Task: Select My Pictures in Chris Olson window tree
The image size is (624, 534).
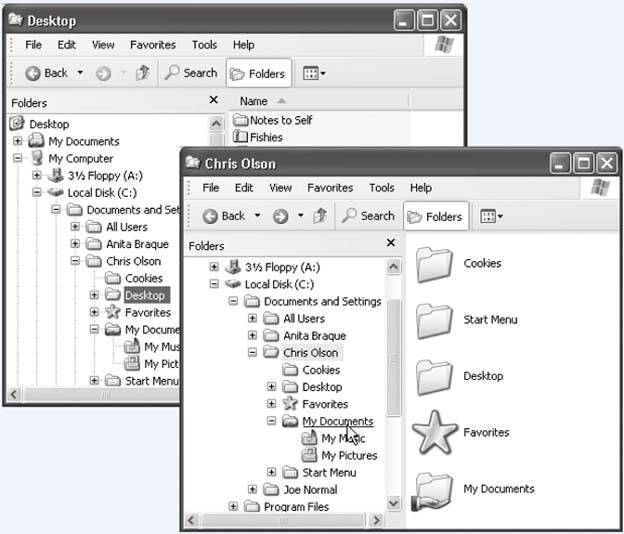Action: (x=339, y=455)
